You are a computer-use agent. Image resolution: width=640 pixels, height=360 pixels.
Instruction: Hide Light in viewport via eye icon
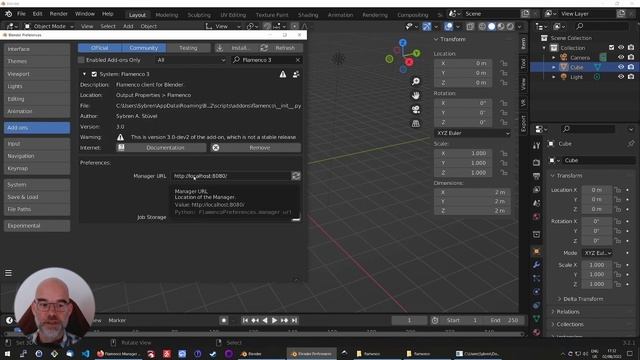(x=621, y=77)
